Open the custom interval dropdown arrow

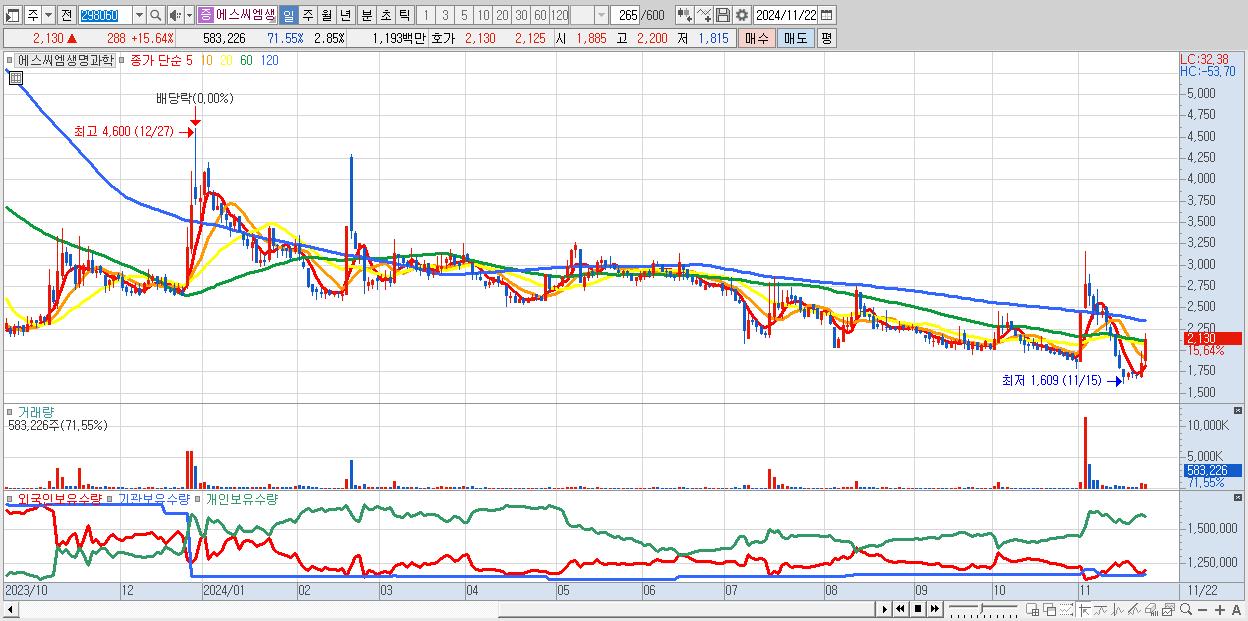[x=600, y=15]
